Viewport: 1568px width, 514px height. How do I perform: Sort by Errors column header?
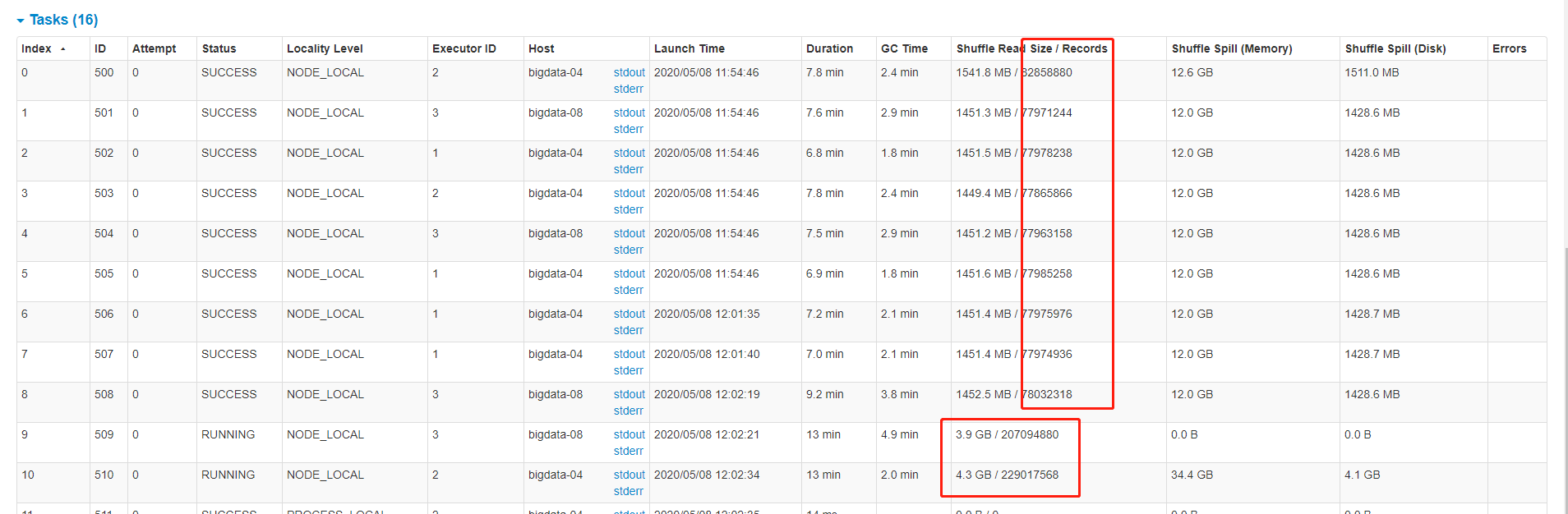coord(1510,48)
